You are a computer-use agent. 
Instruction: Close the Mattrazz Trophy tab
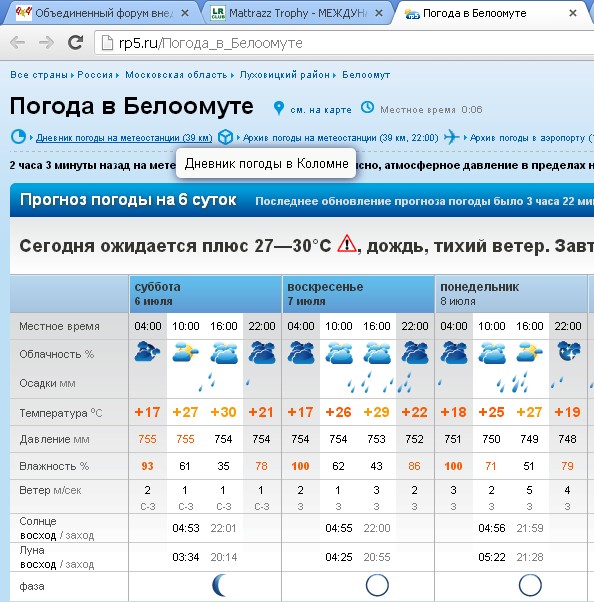click(379, 13)
